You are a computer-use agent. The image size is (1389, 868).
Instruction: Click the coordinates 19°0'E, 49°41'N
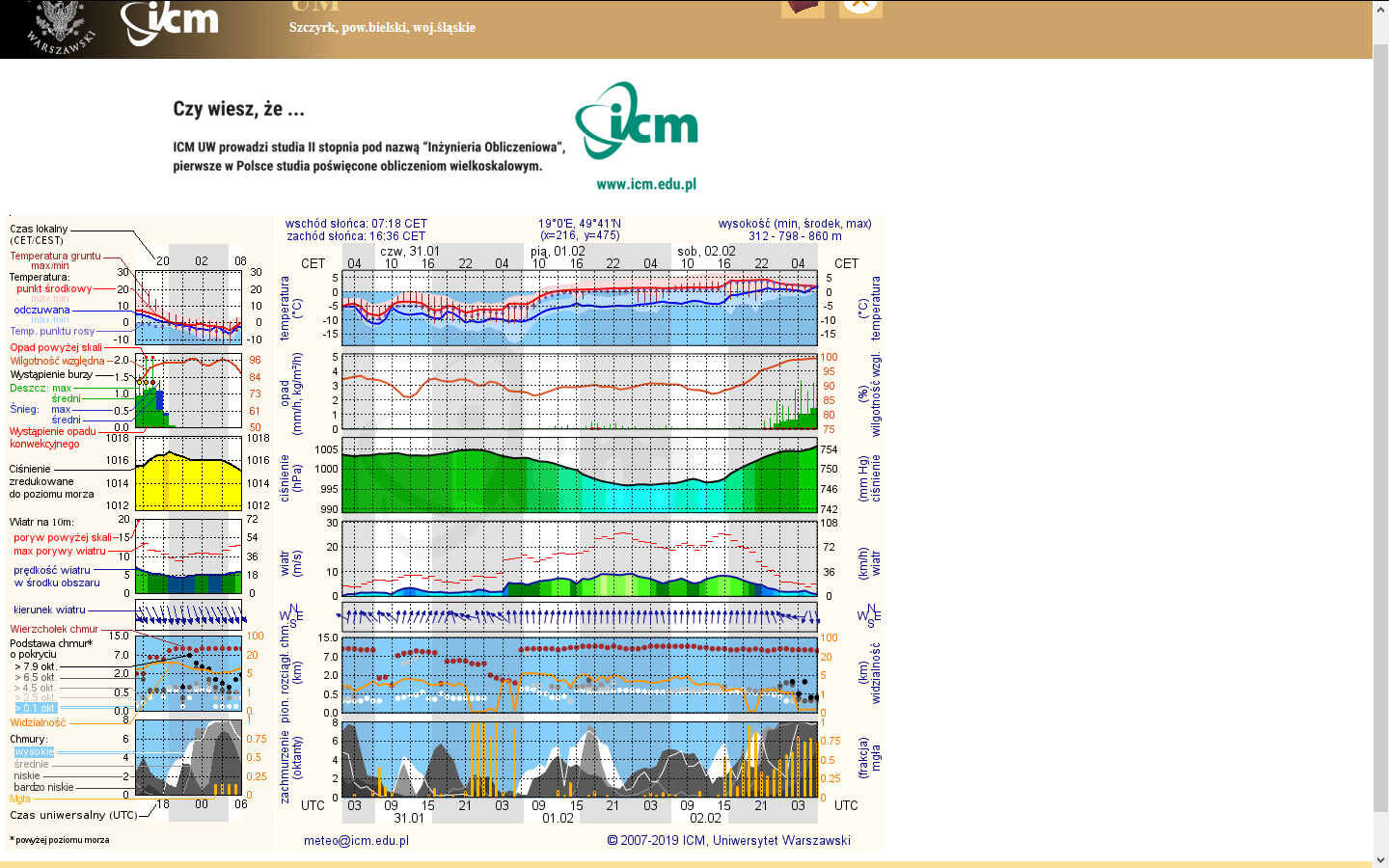click(580, 224)
